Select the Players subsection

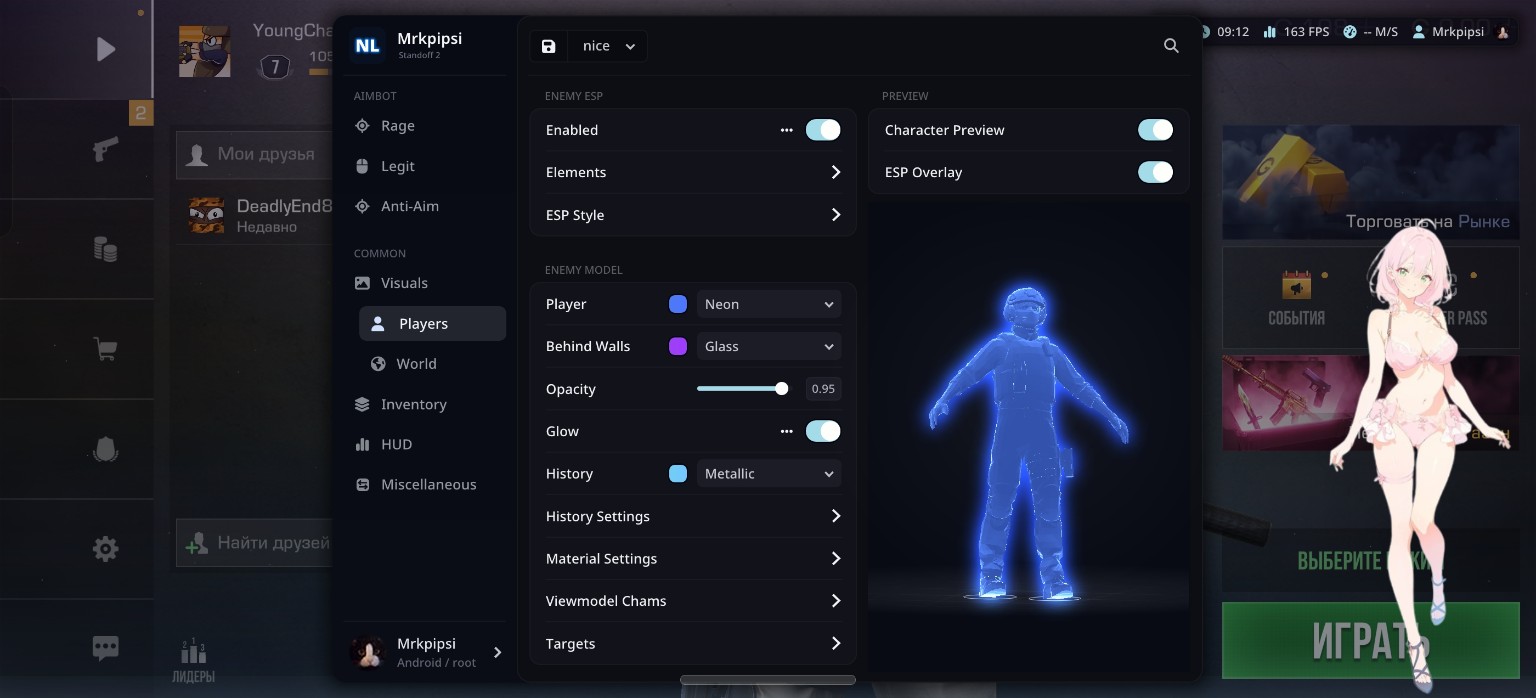[432, 324]
